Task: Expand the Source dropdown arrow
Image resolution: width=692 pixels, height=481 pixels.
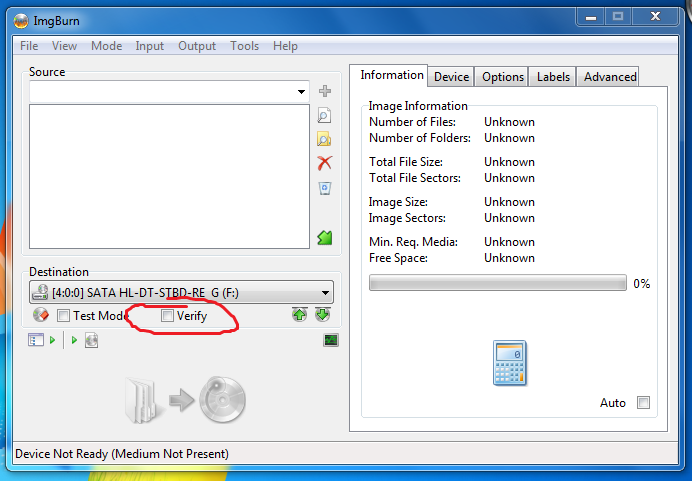Action: (x=301, y=92)
